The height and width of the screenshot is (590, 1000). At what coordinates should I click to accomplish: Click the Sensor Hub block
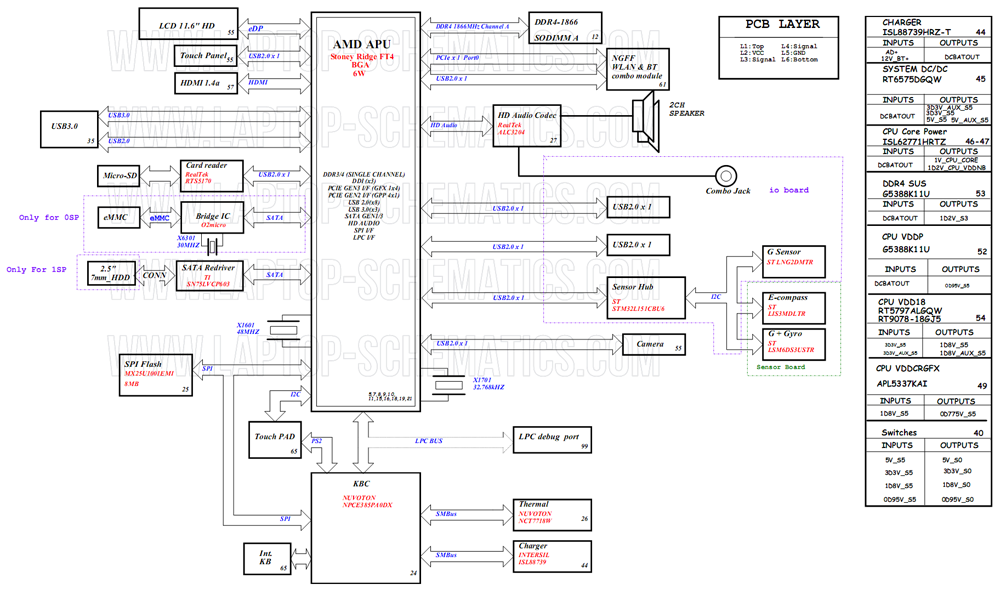click(645, 298)
